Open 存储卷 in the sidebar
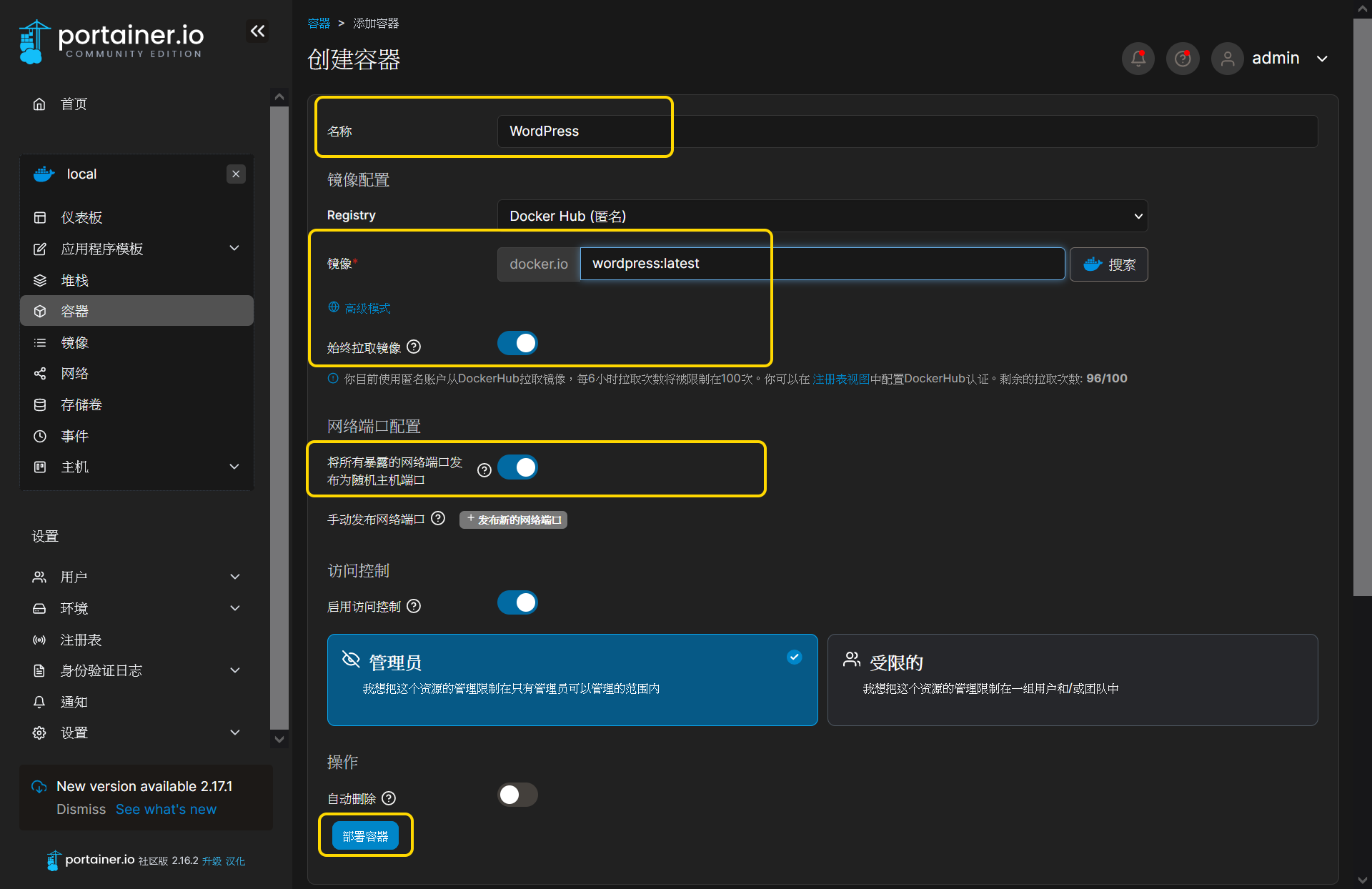This screenshot has width=1372, height=889. point(136,404)
